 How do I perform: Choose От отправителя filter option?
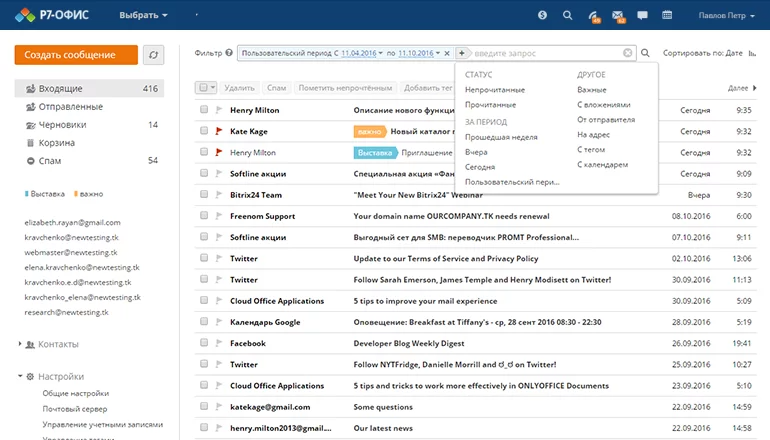click(x=606, y=119)
